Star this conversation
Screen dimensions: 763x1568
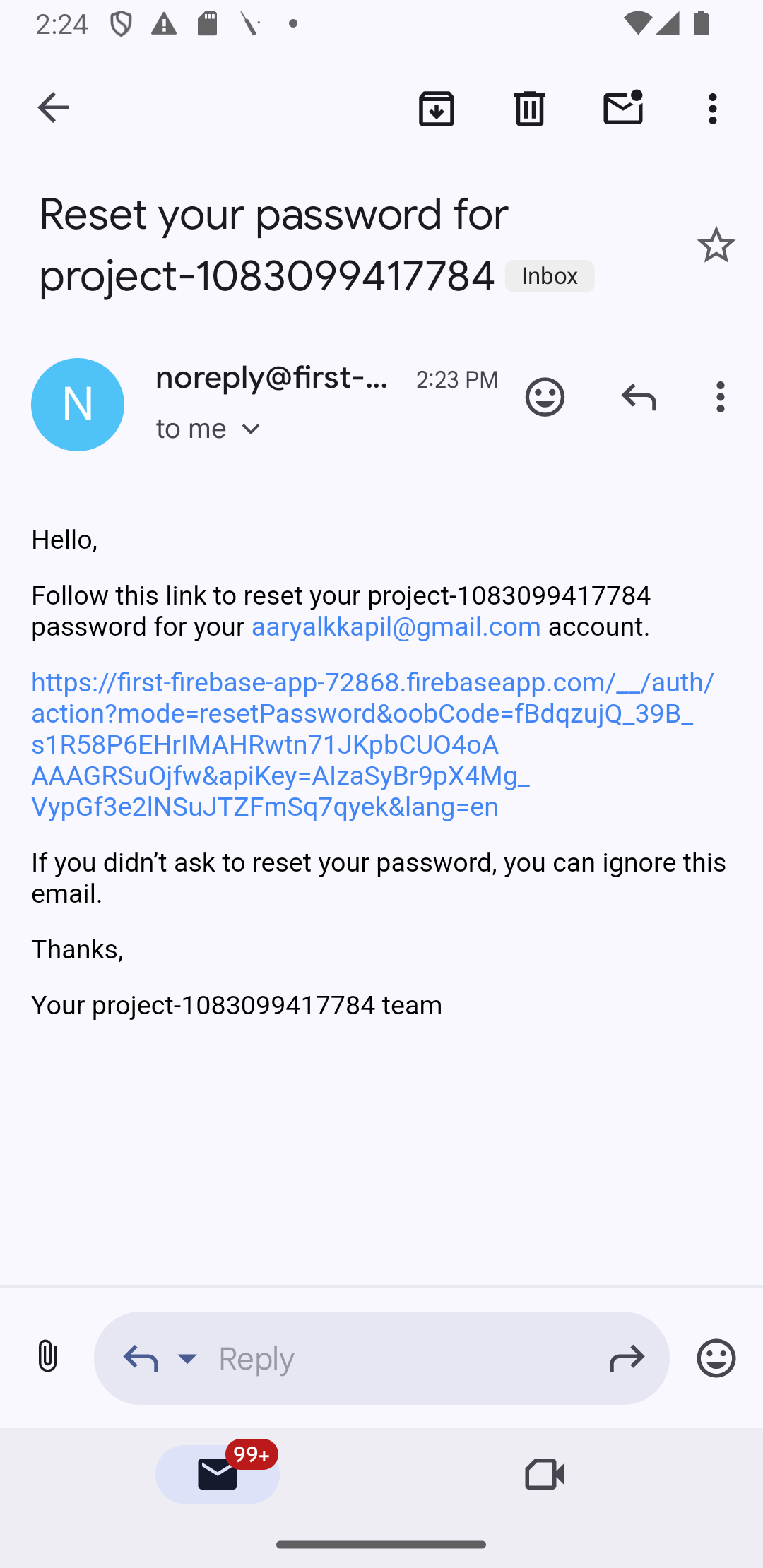click(x=716, y=245)
